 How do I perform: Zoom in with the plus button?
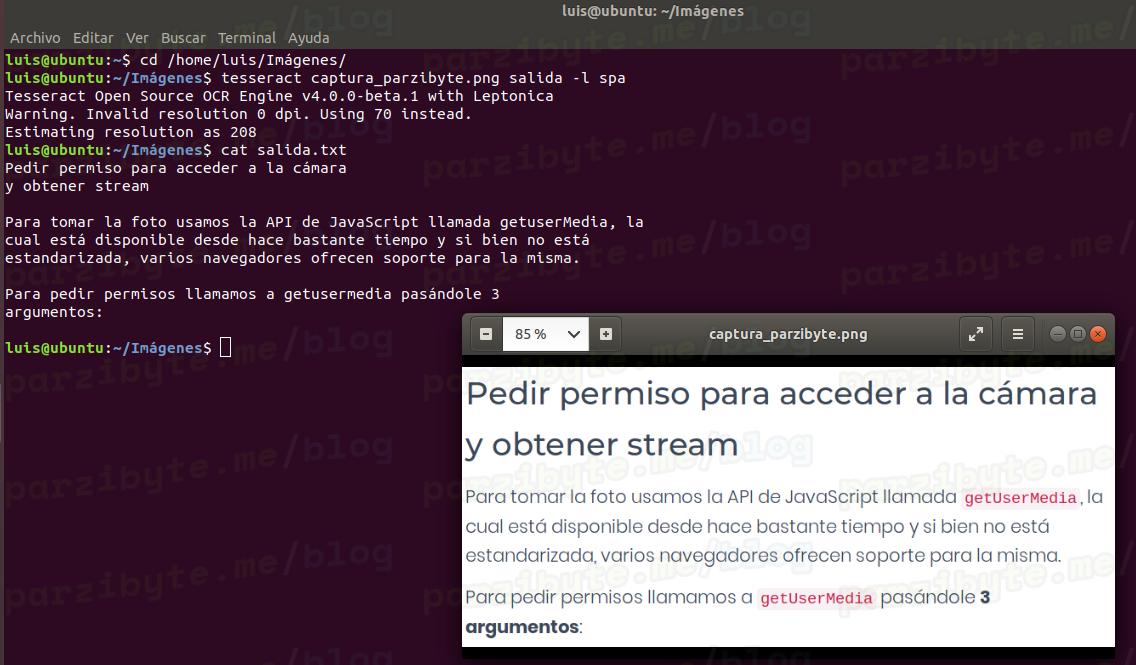pos(606,334)
